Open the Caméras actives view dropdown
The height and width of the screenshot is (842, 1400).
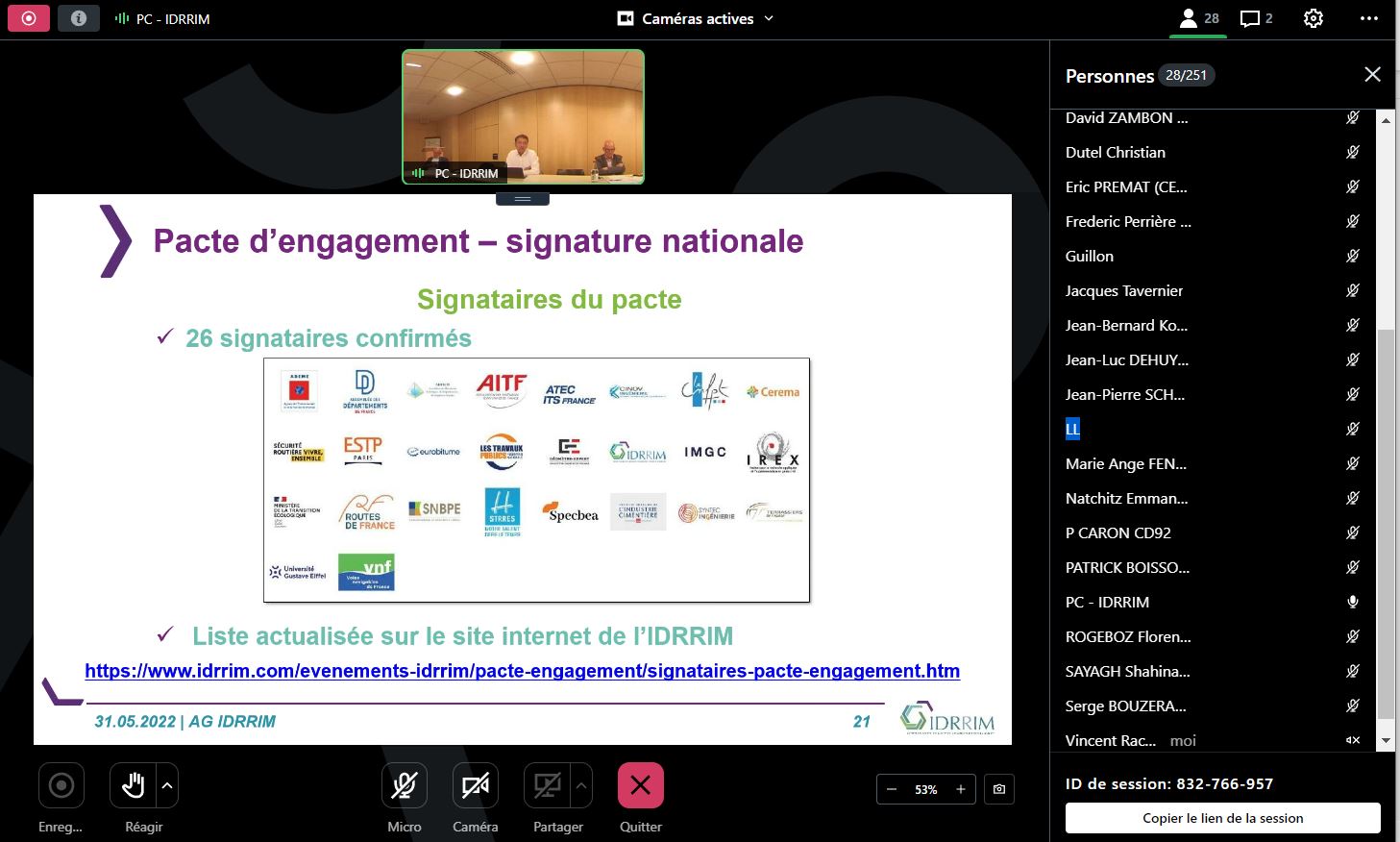[x=696, y=18]
